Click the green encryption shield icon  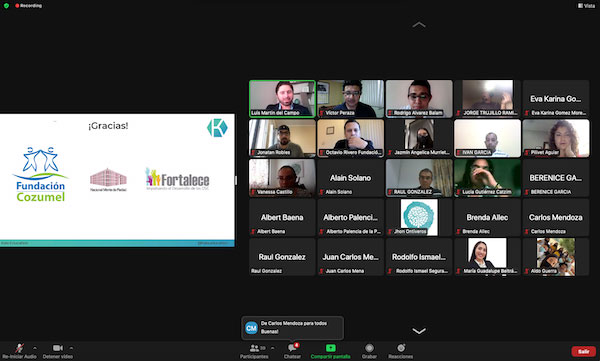coord(6,6)
